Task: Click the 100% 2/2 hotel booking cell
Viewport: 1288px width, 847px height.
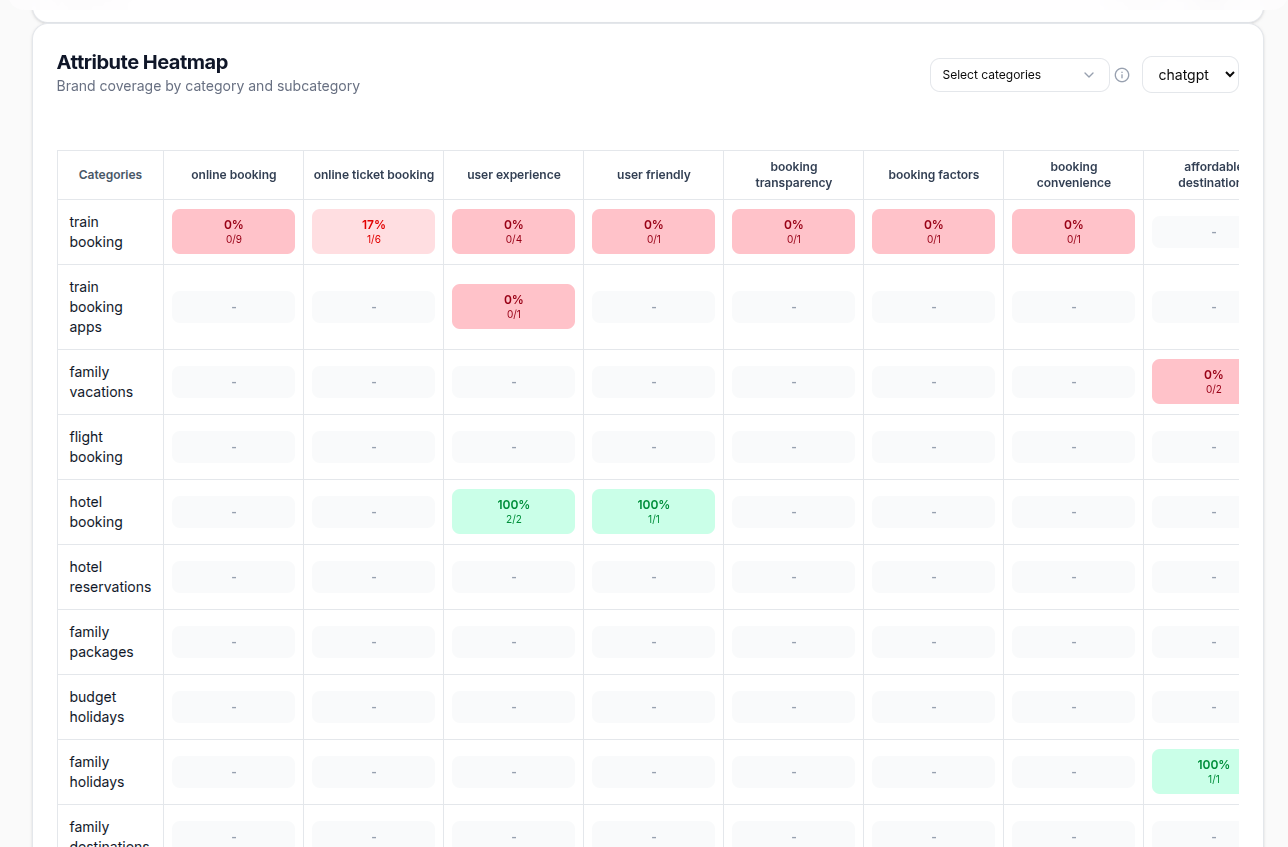Action: click(514, 511)
